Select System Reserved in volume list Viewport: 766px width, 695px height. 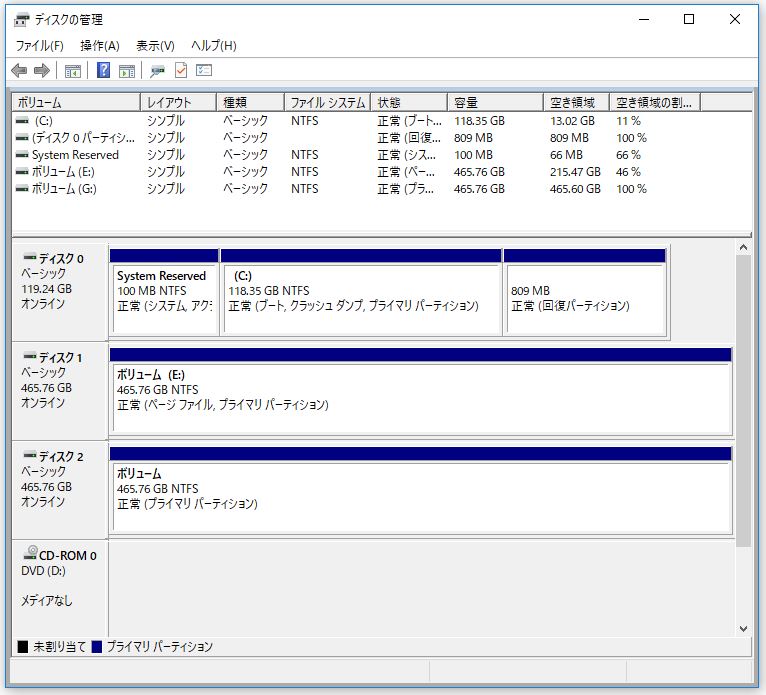(75, 155)
